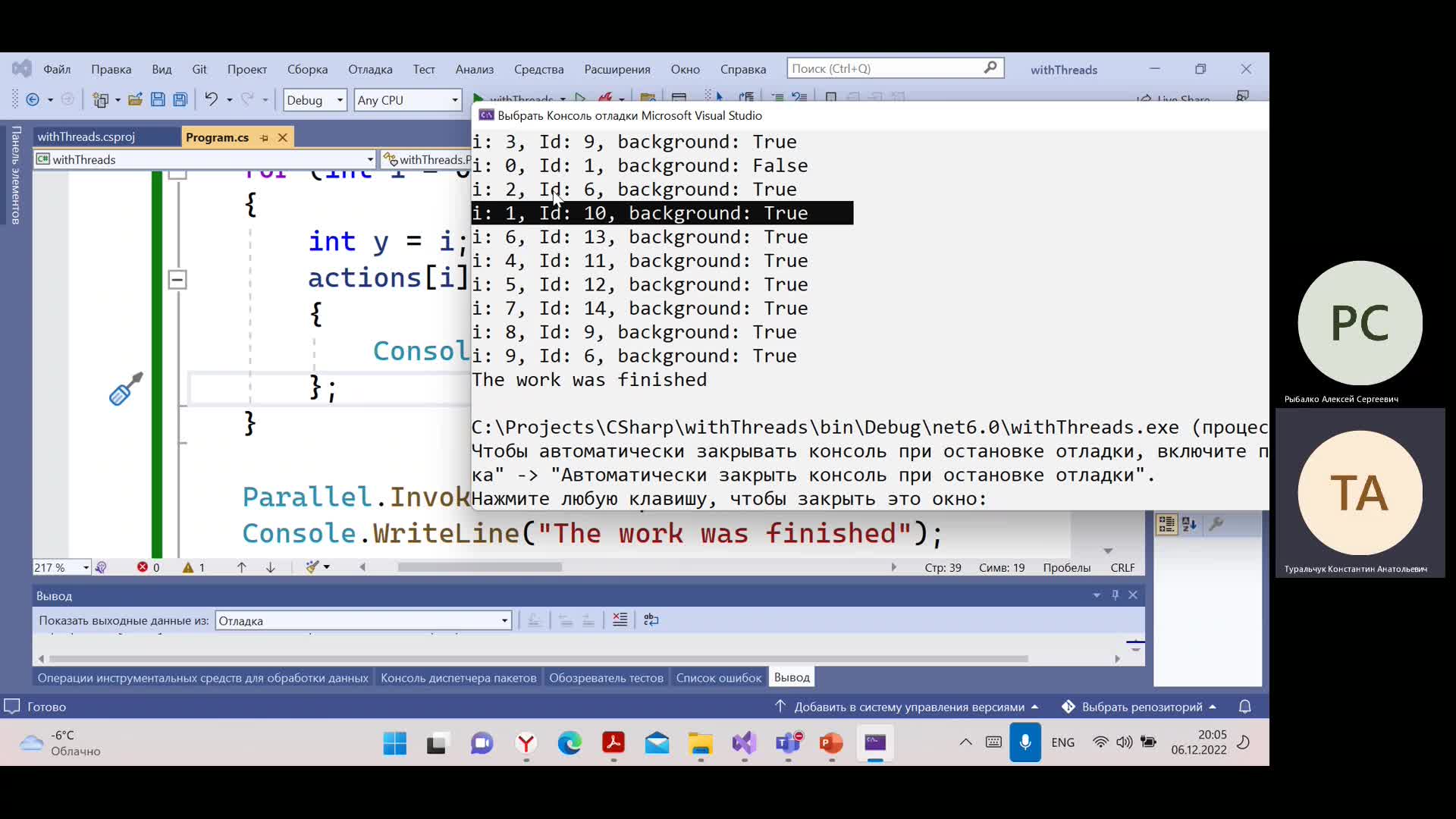Collapse the for loop block in code margin
Screen dimensions: 1456x819
coord(177,174)
